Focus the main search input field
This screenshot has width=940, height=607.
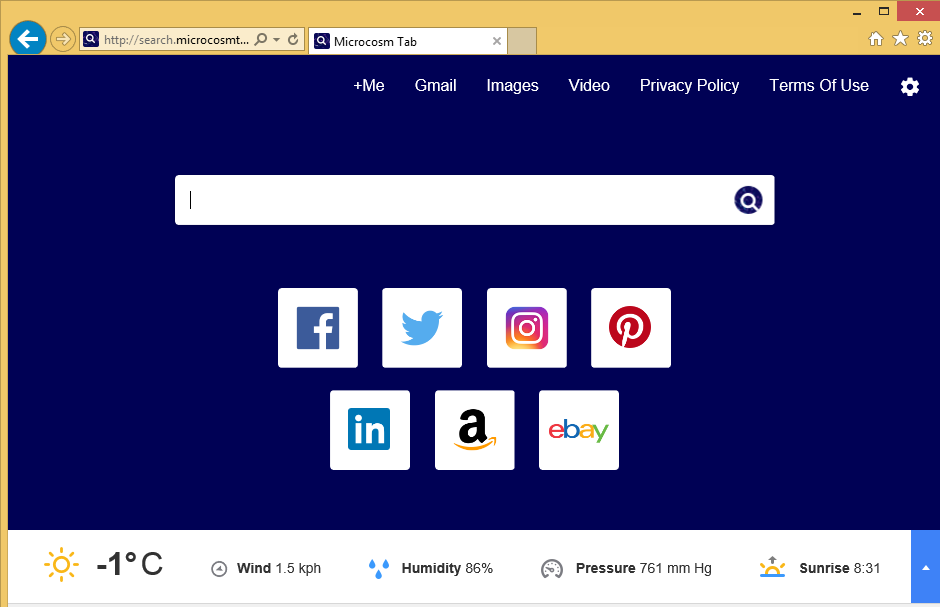[x=455, y=200]
